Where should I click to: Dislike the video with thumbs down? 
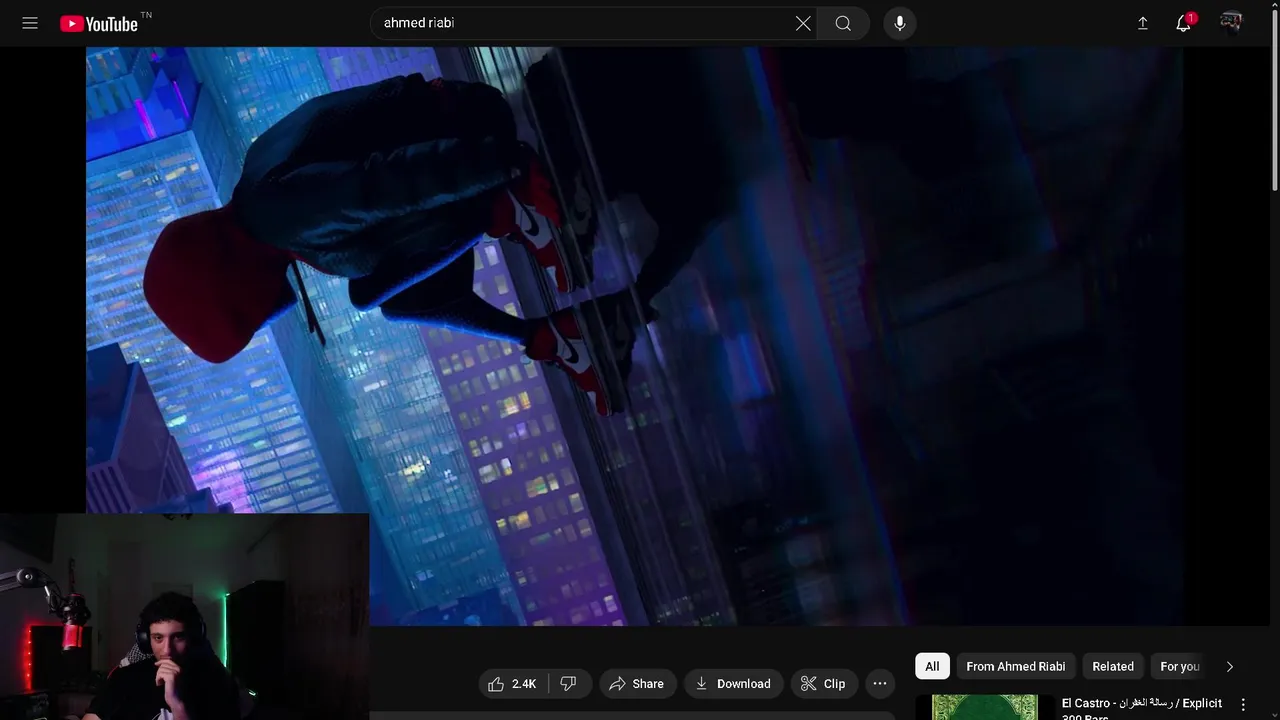[569, 684]
